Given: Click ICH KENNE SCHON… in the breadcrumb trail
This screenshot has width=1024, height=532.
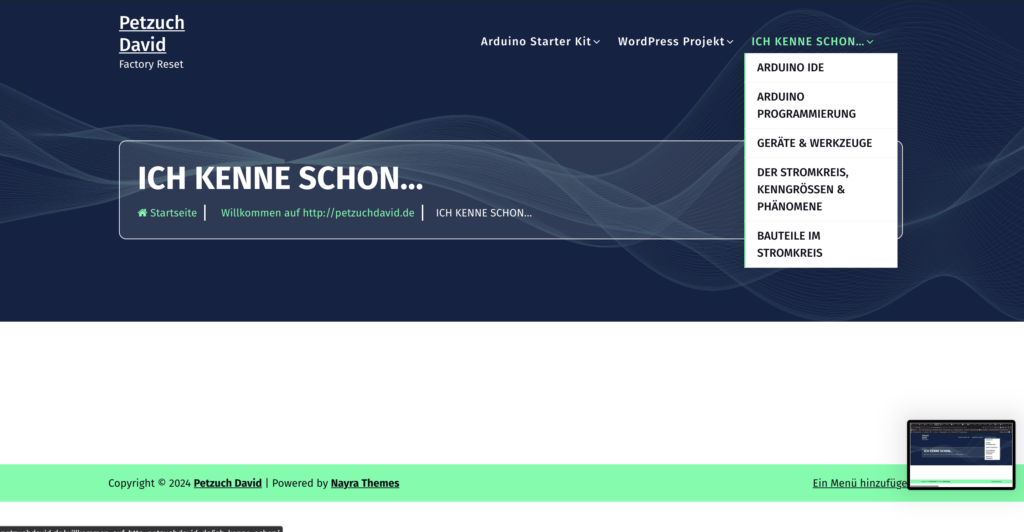Looking at the screenshot, I should [x=484, y=213].
